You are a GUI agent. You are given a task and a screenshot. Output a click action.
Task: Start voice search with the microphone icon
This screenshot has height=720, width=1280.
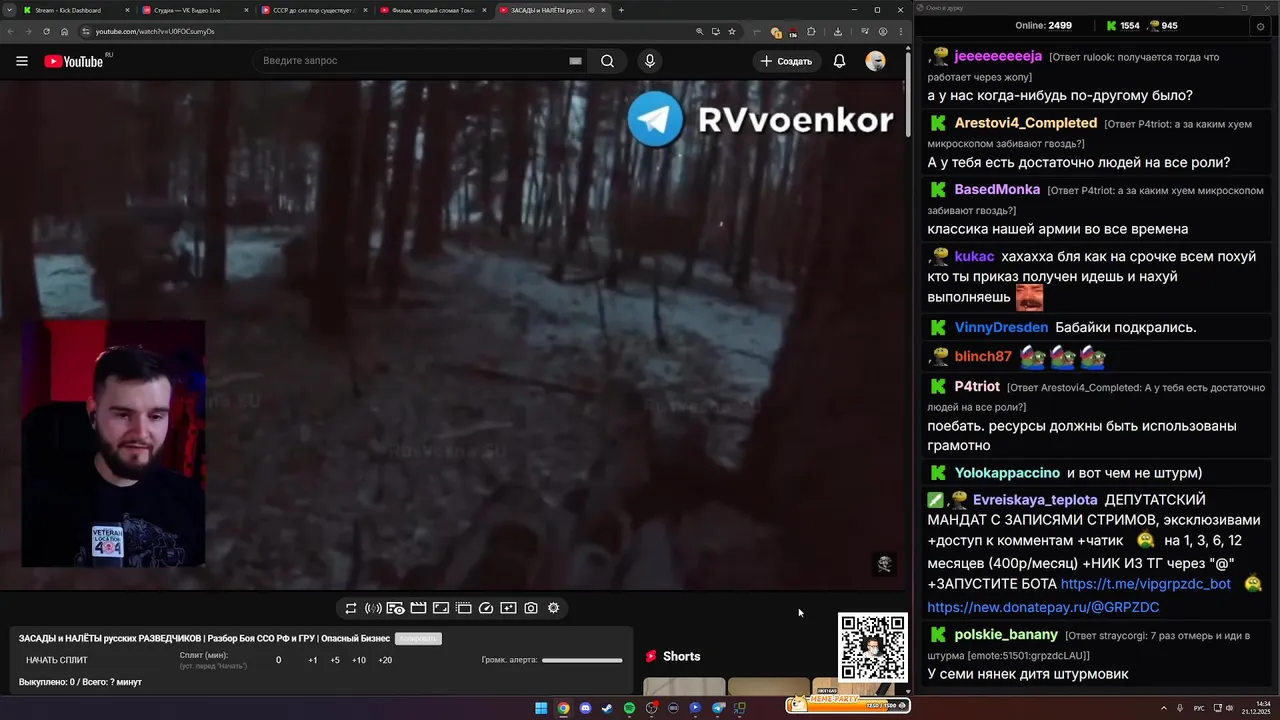coord(650,61)
